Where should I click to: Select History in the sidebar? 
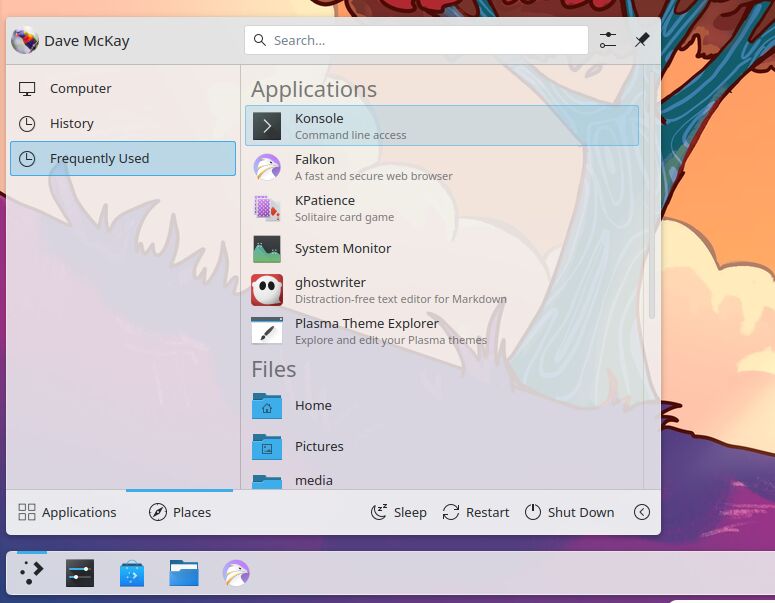pos(123,124)
